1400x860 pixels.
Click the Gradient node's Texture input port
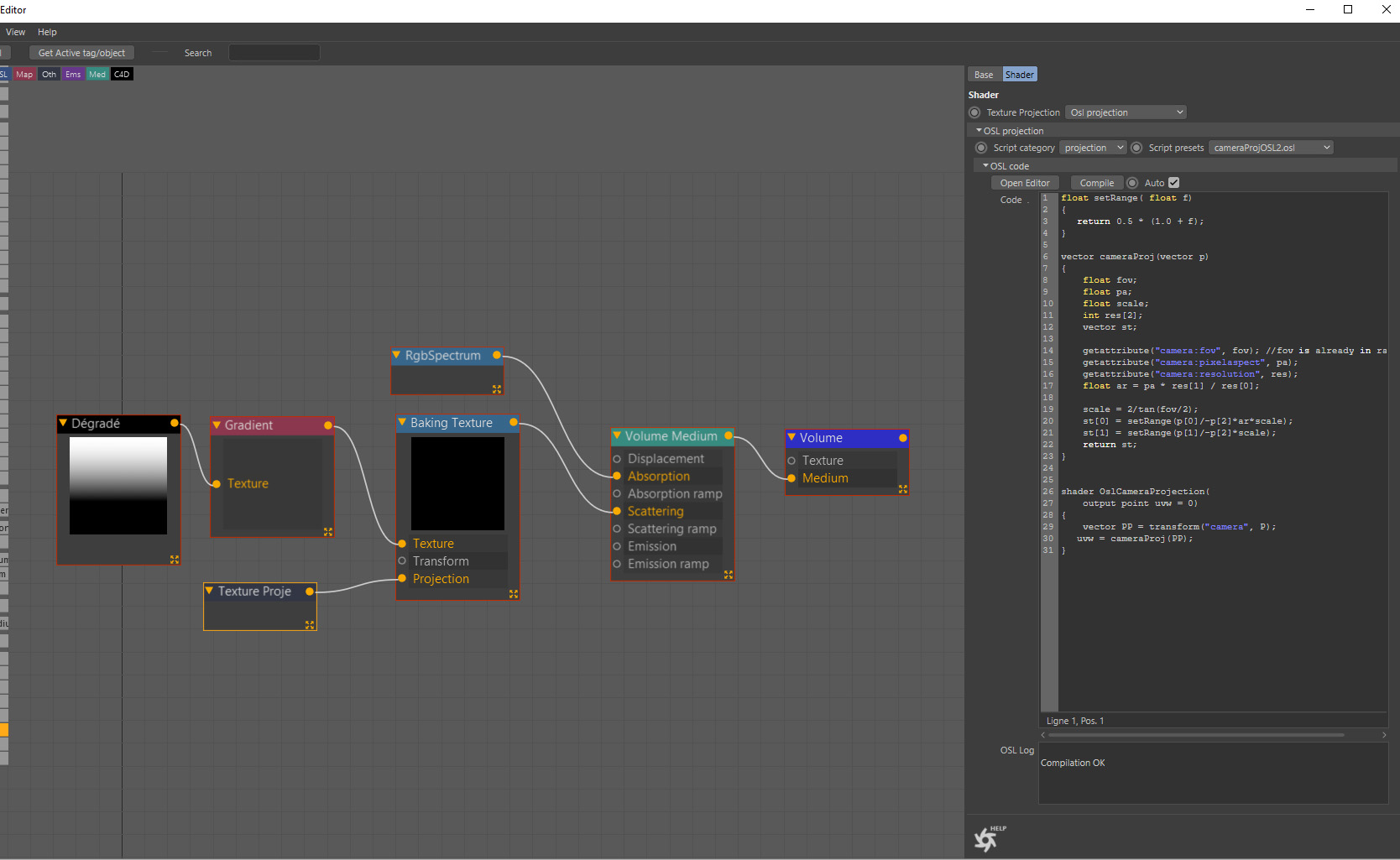217,484
